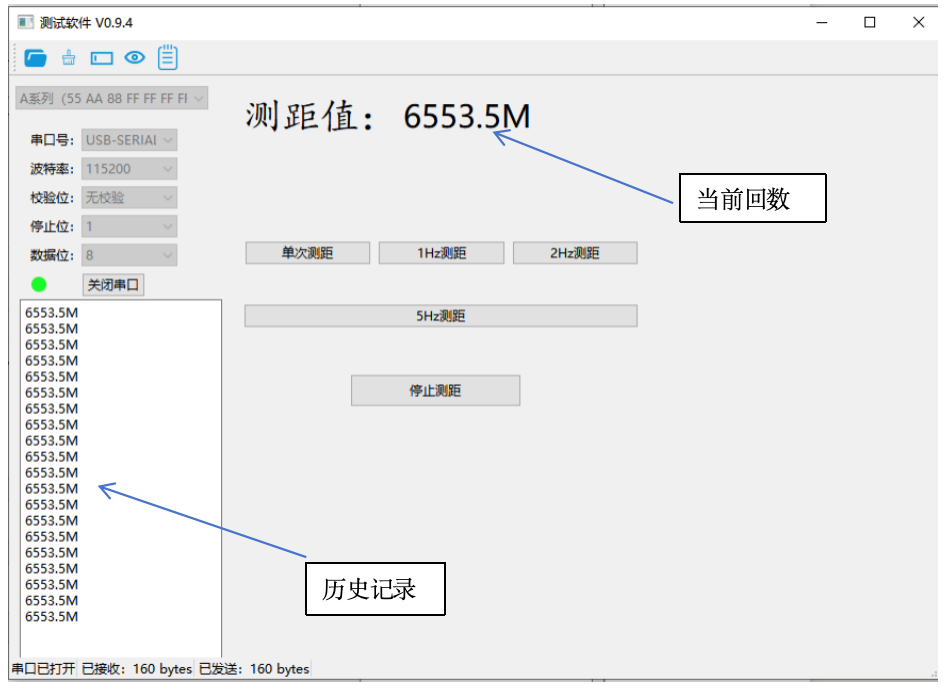Start 2Hz测距 continuous measurement

pos(575,253)
